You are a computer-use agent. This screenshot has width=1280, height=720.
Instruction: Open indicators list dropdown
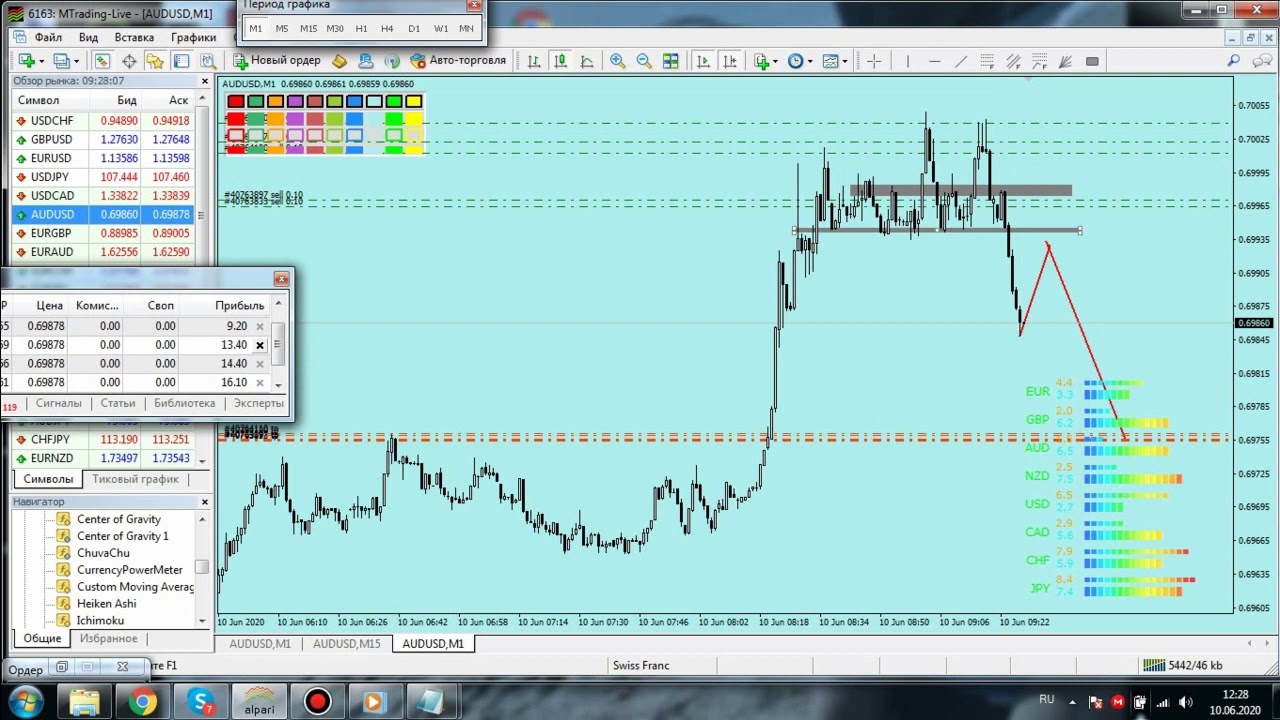(x=766, y=61)
